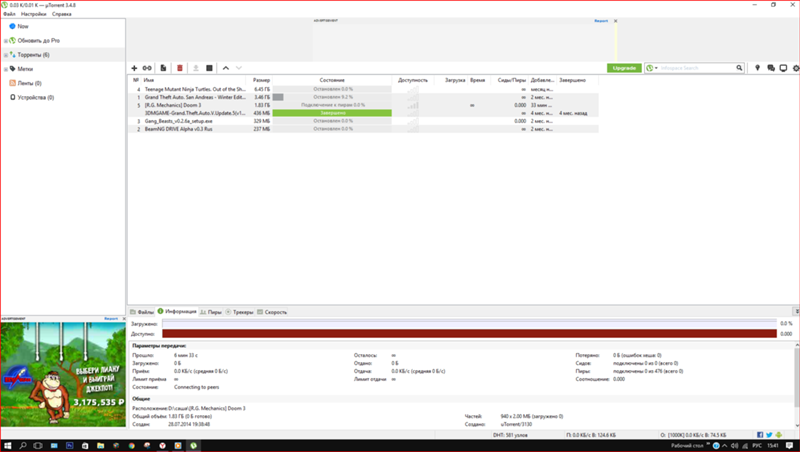Open the Справка menu
800x452 pixels.
pyautogui.click(x=62, y=14)
